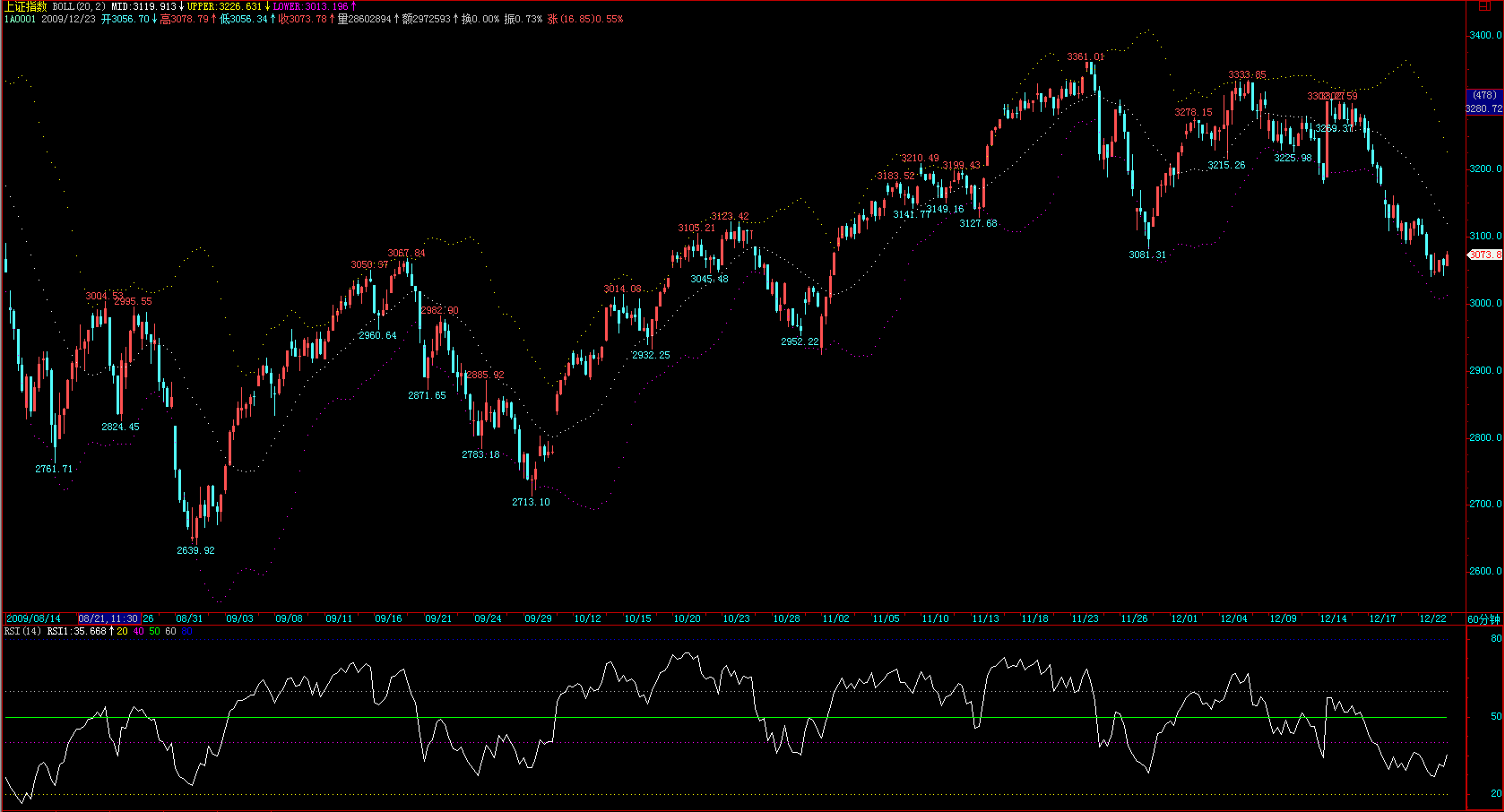Click the 2639.92 lowest low label
1505x812 pixels.
(195, 550)
